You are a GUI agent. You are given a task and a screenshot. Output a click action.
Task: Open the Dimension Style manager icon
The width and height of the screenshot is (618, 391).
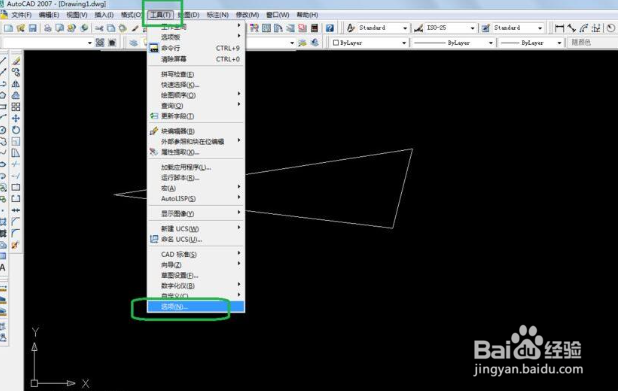[x=418, y=28]
